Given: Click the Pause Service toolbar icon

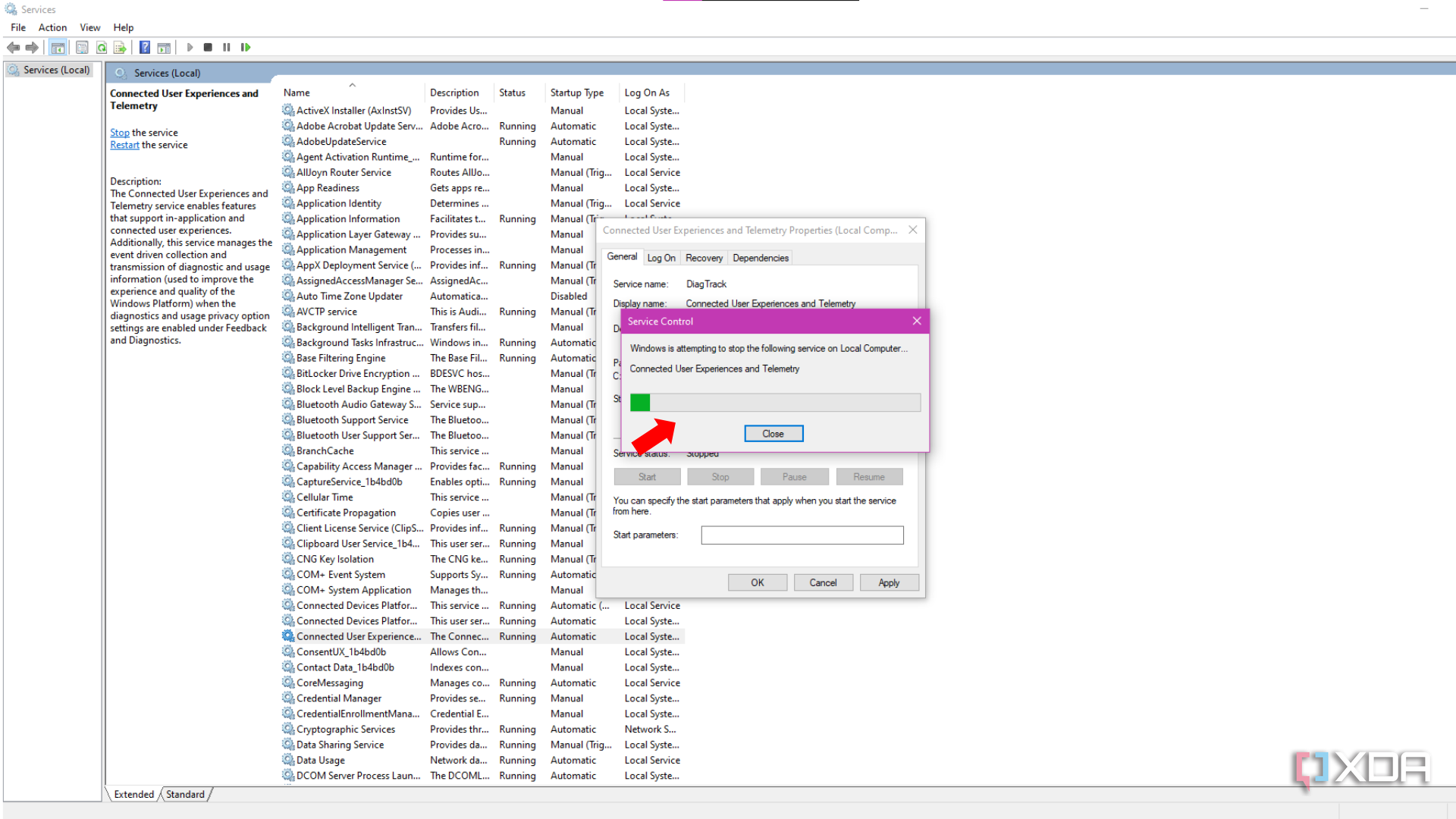Looking at the screenshot, I should (x=226, y=47).
